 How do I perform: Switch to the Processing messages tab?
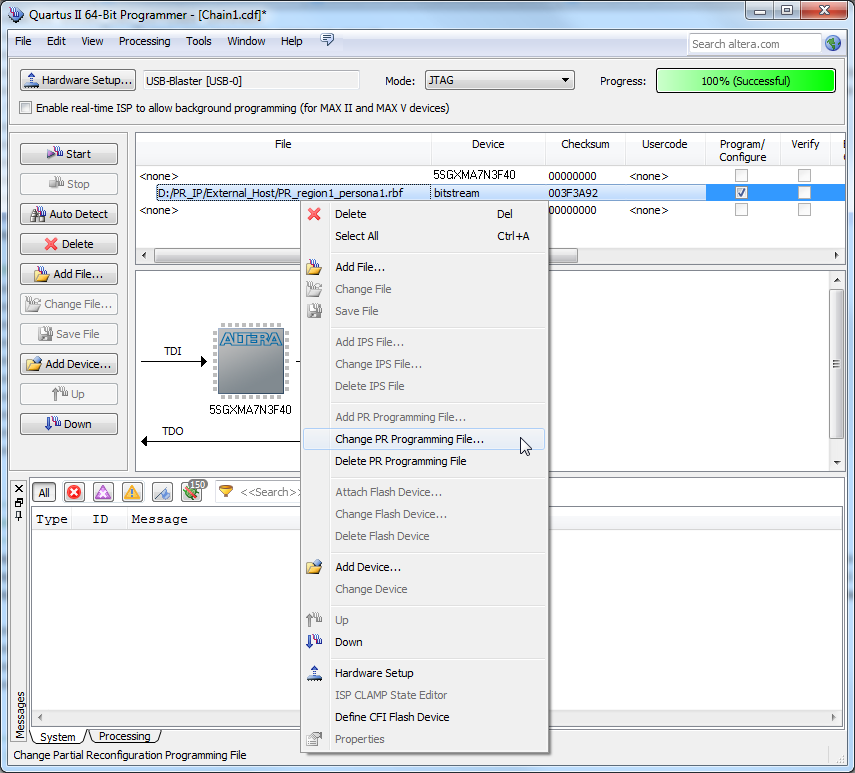(x=125, y=737)
